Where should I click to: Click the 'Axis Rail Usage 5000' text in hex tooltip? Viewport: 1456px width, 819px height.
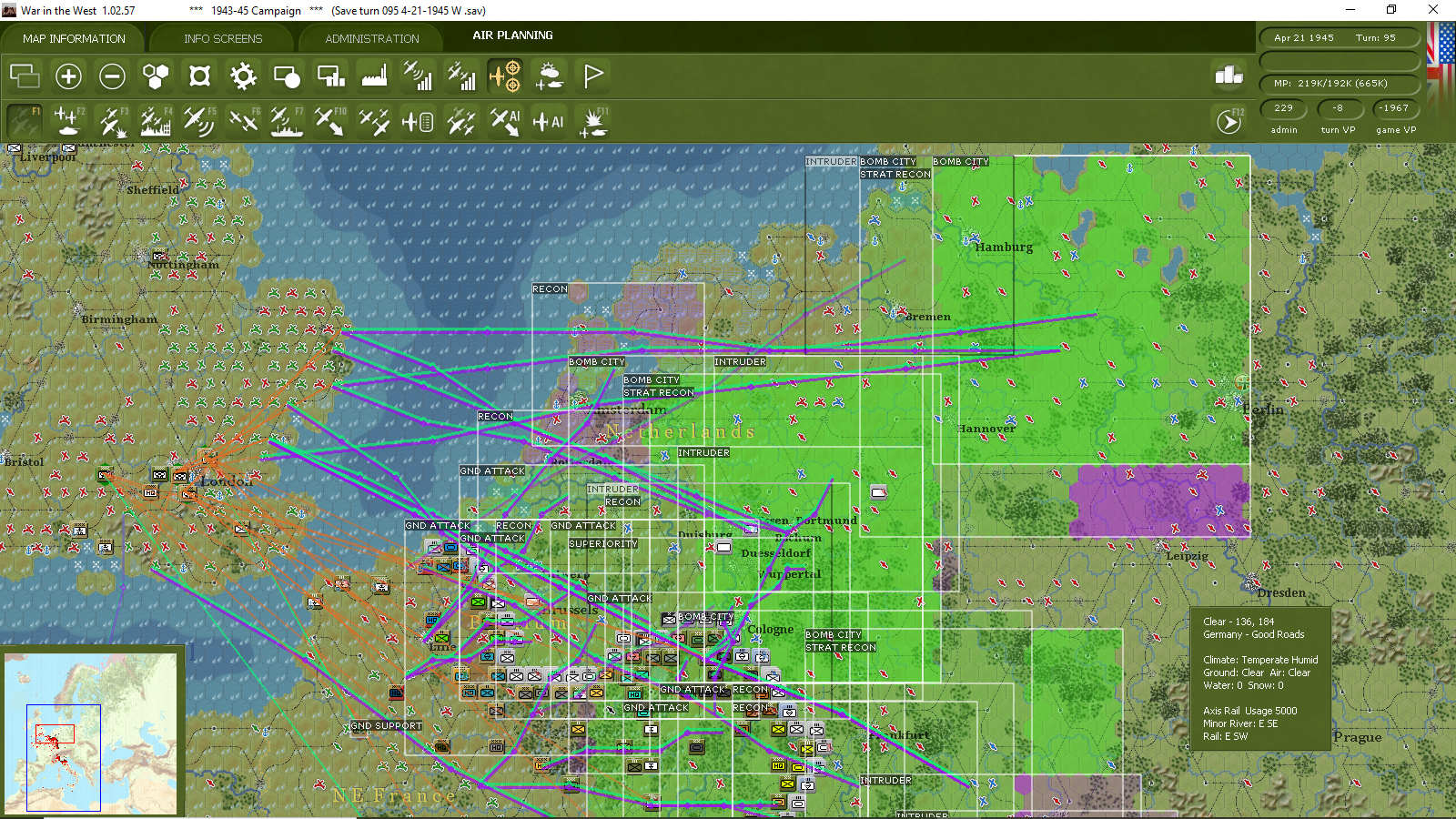(x=1249, y=711)
